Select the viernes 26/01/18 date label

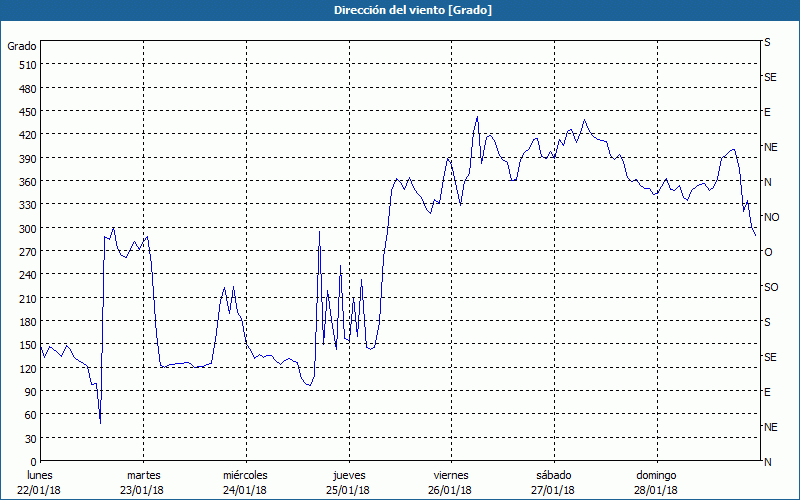click(x=450, y=482)
